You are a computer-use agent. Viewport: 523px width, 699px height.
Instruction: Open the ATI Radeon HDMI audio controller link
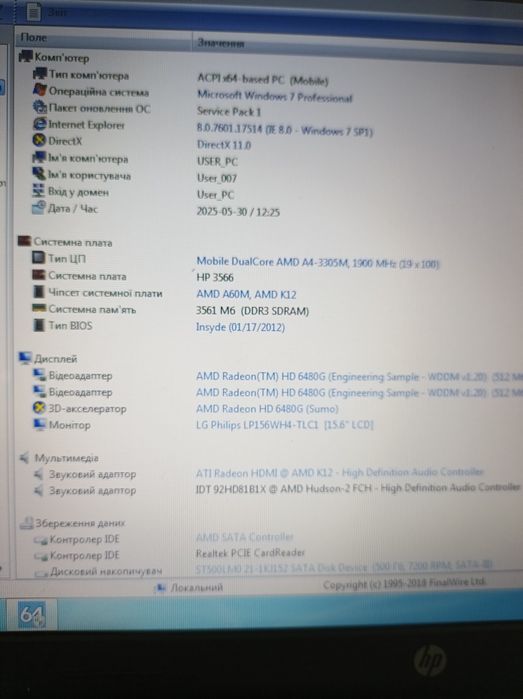[340, 472]
